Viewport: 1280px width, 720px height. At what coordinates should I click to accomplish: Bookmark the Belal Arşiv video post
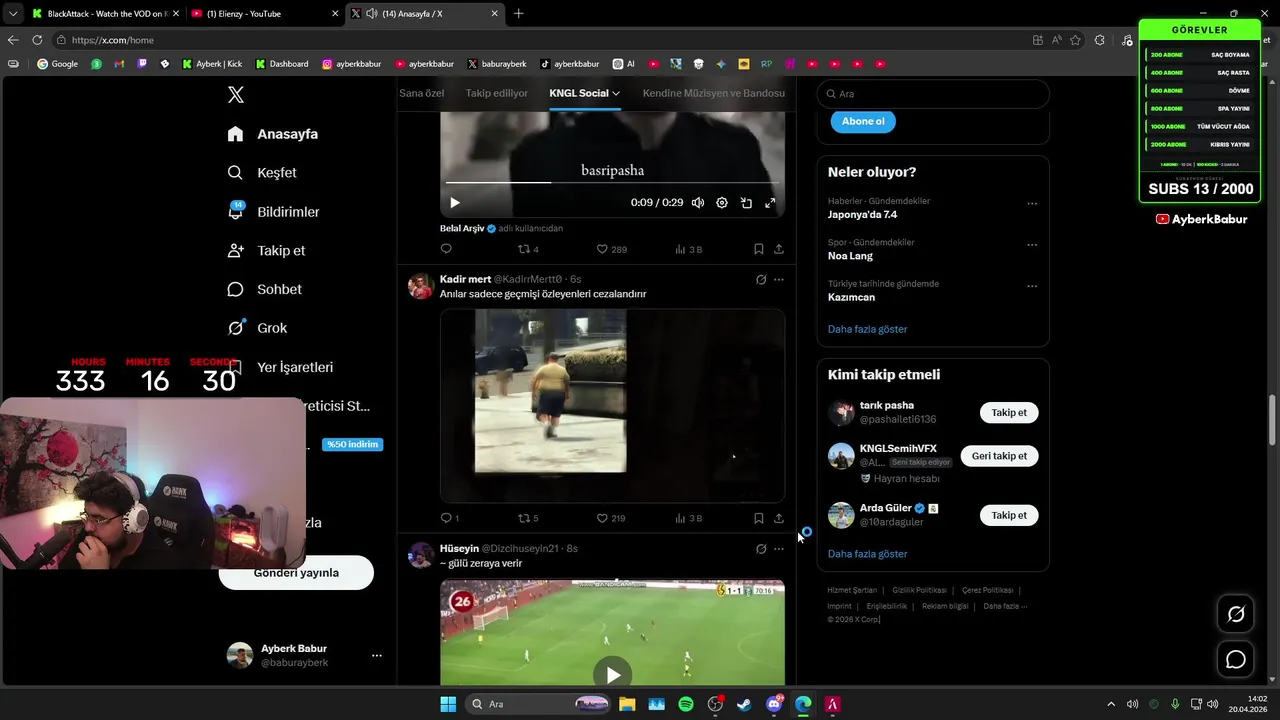click(758, 249)
